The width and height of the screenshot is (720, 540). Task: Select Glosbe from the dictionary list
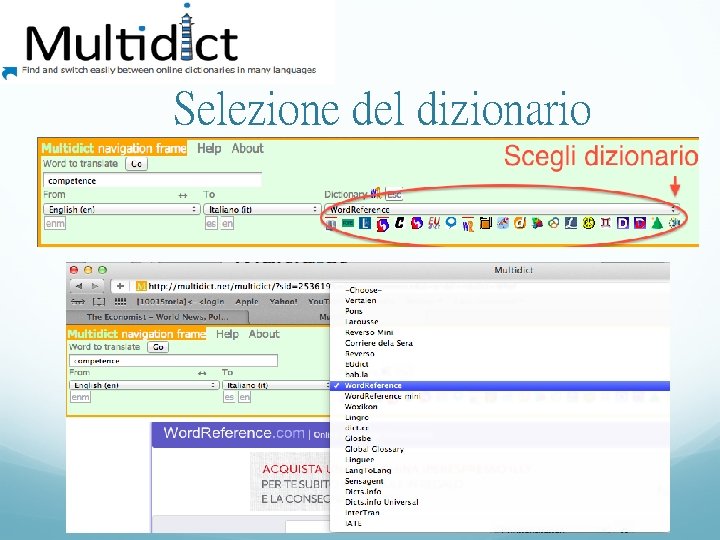coord(358,439)
